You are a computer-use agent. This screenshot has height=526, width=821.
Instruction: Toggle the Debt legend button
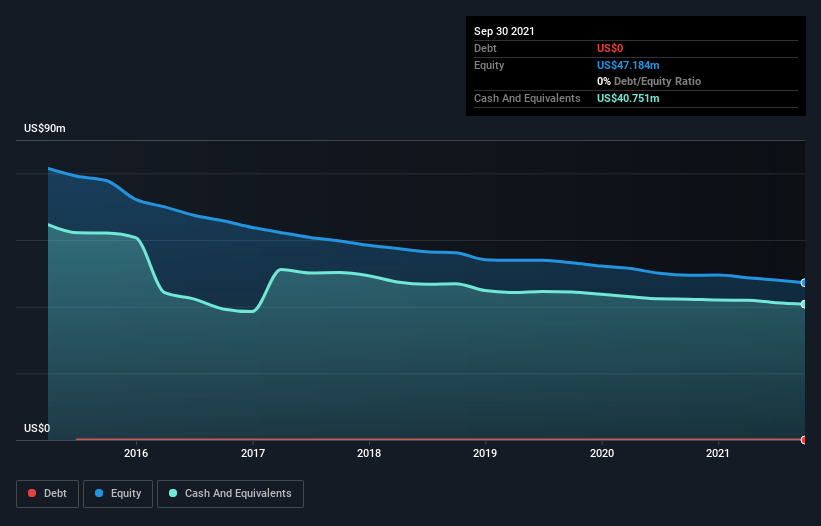tap(47, 494)
